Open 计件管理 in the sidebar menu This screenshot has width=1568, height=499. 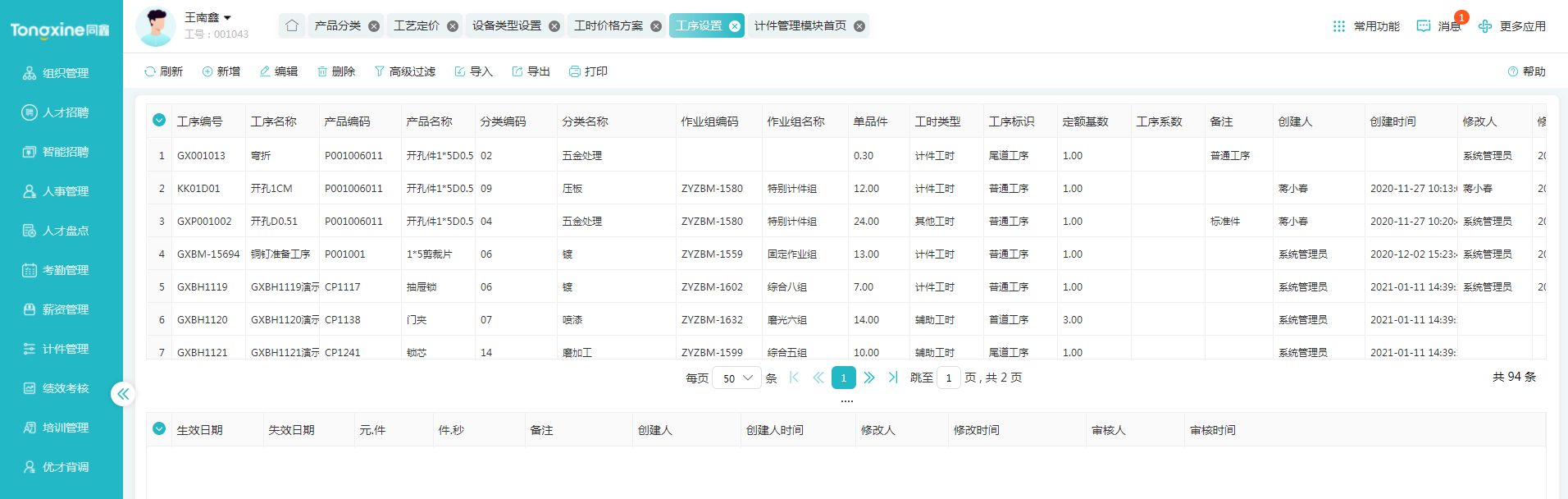[x=65, y=349]
